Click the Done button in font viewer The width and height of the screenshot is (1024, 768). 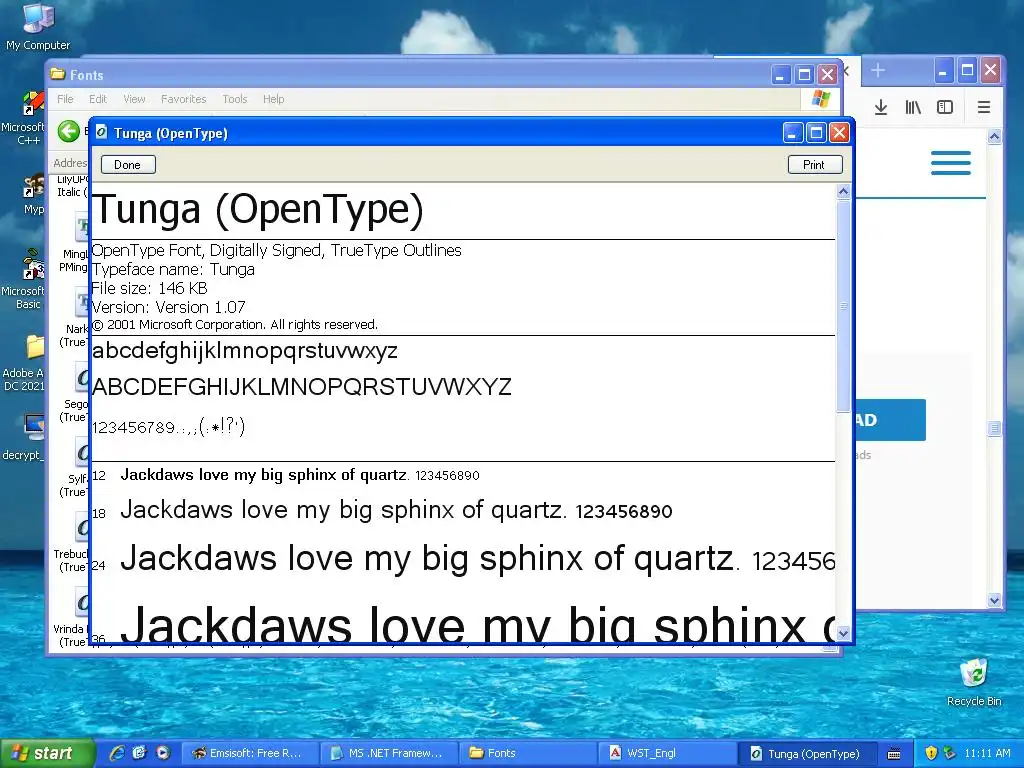coord(128,165)
